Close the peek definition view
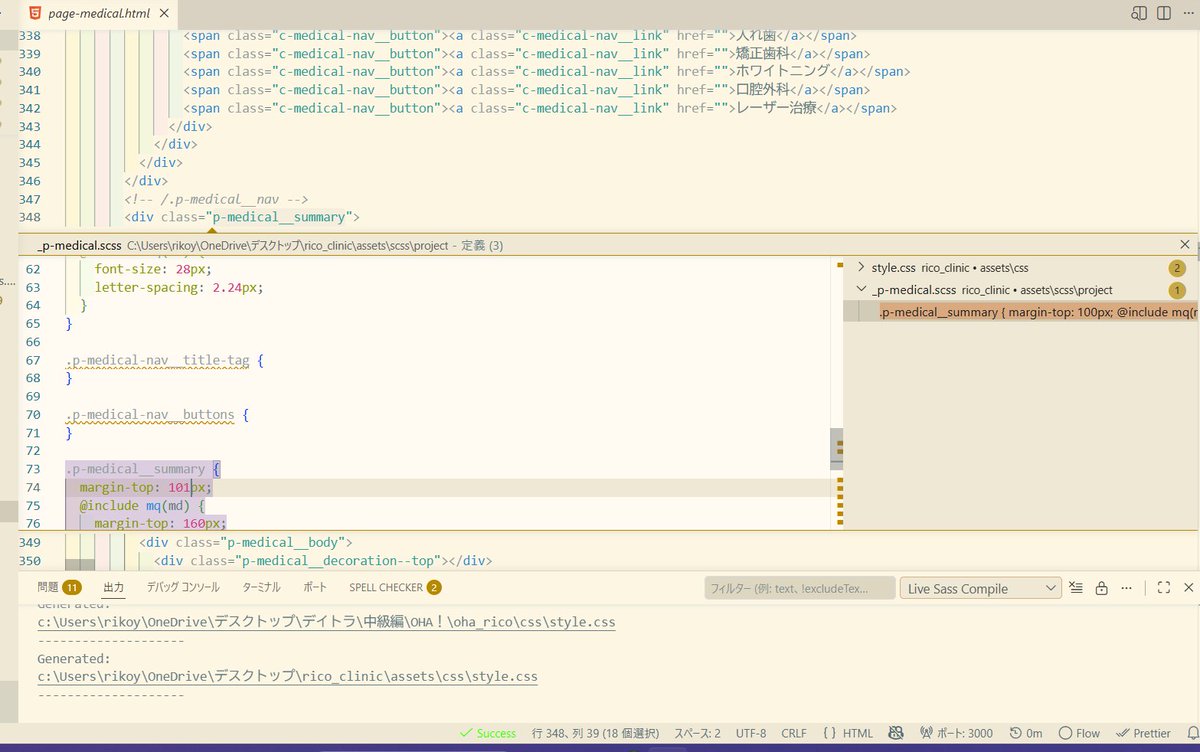 (x=1185, y=244)
